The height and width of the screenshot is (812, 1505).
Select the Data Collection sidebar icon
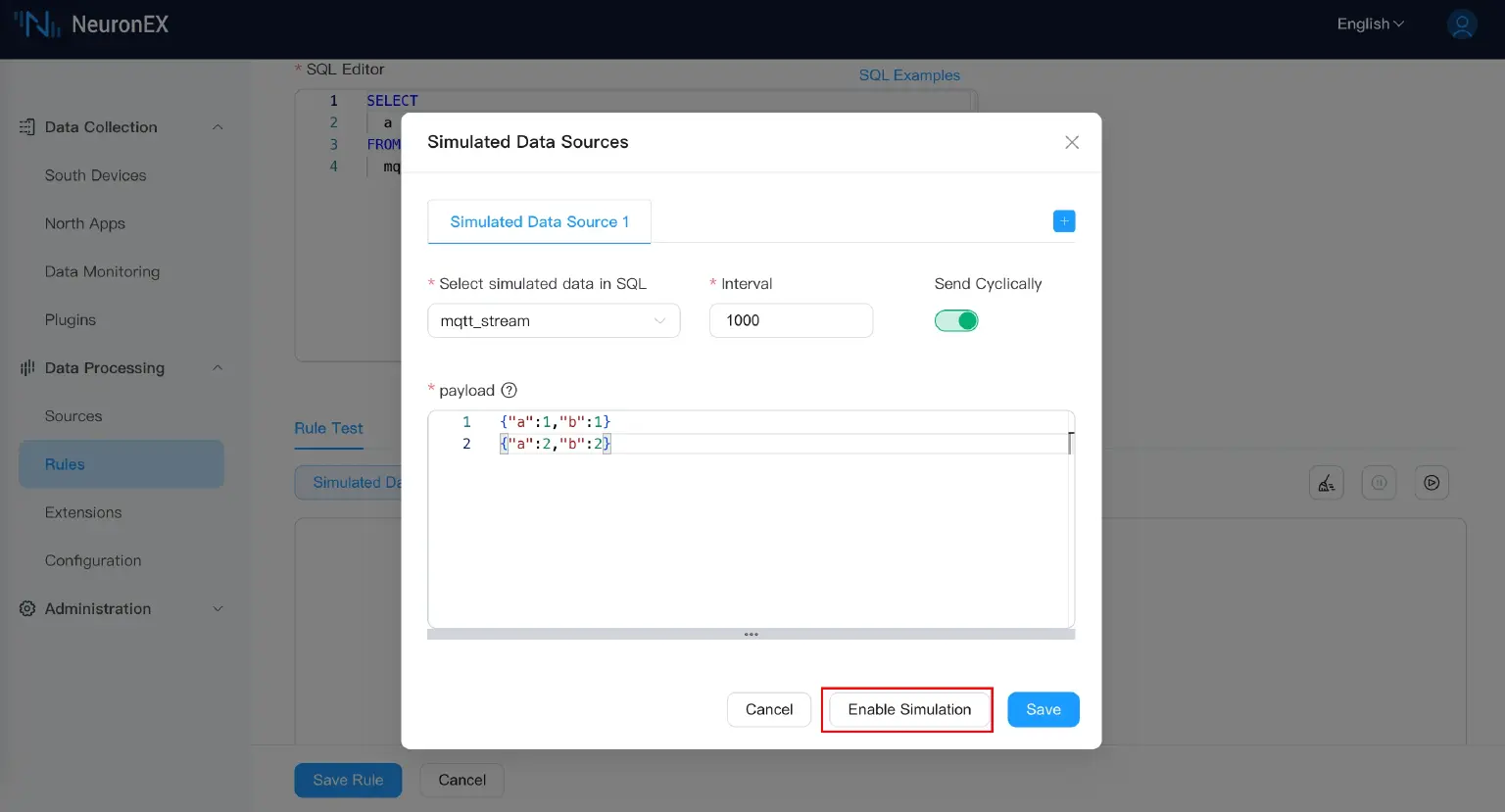25,127
